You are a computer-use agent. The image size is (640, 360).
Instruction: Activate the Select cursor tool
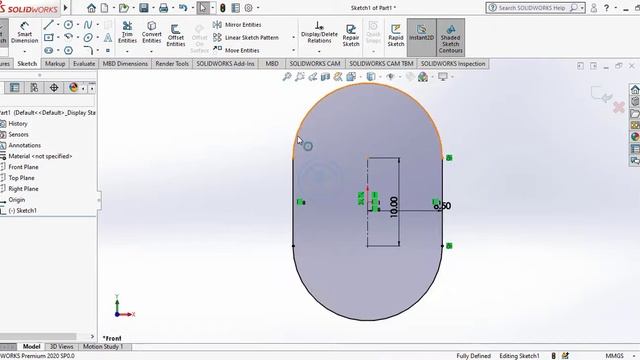click(x=203, y=8)
